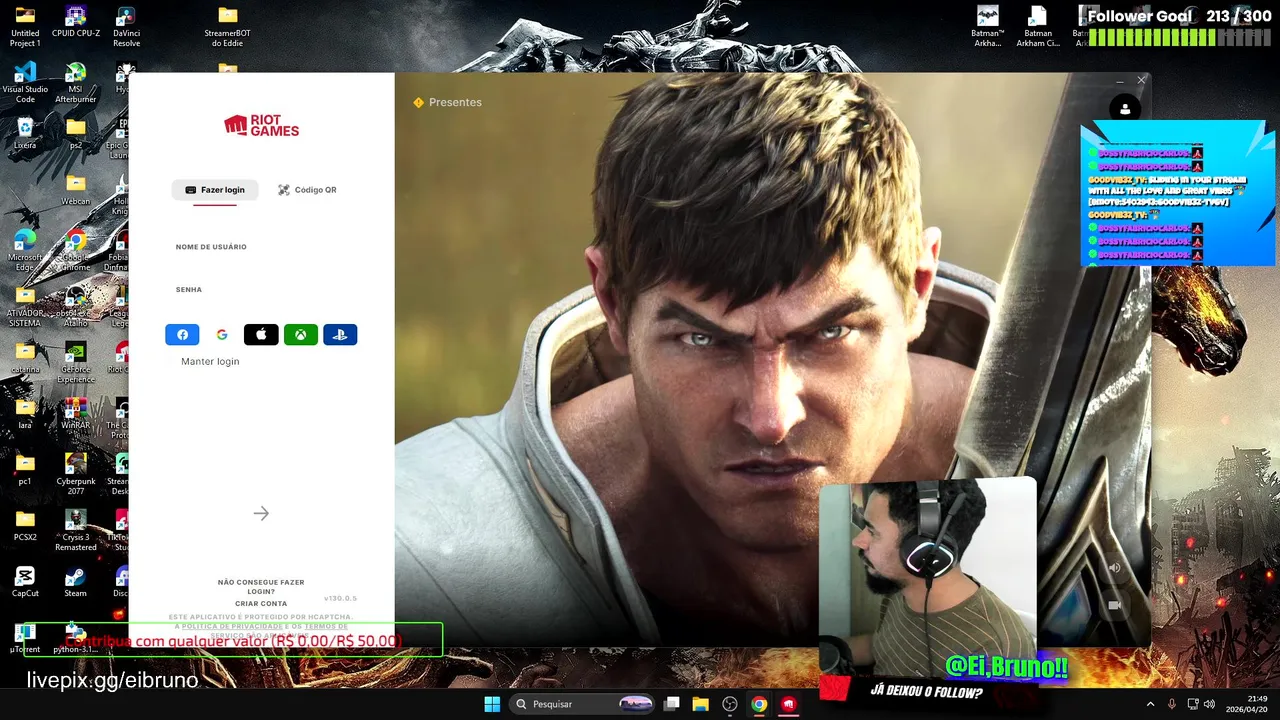Sign in with Google
This screenshot has height=720, width=1280.
point(222,335)
